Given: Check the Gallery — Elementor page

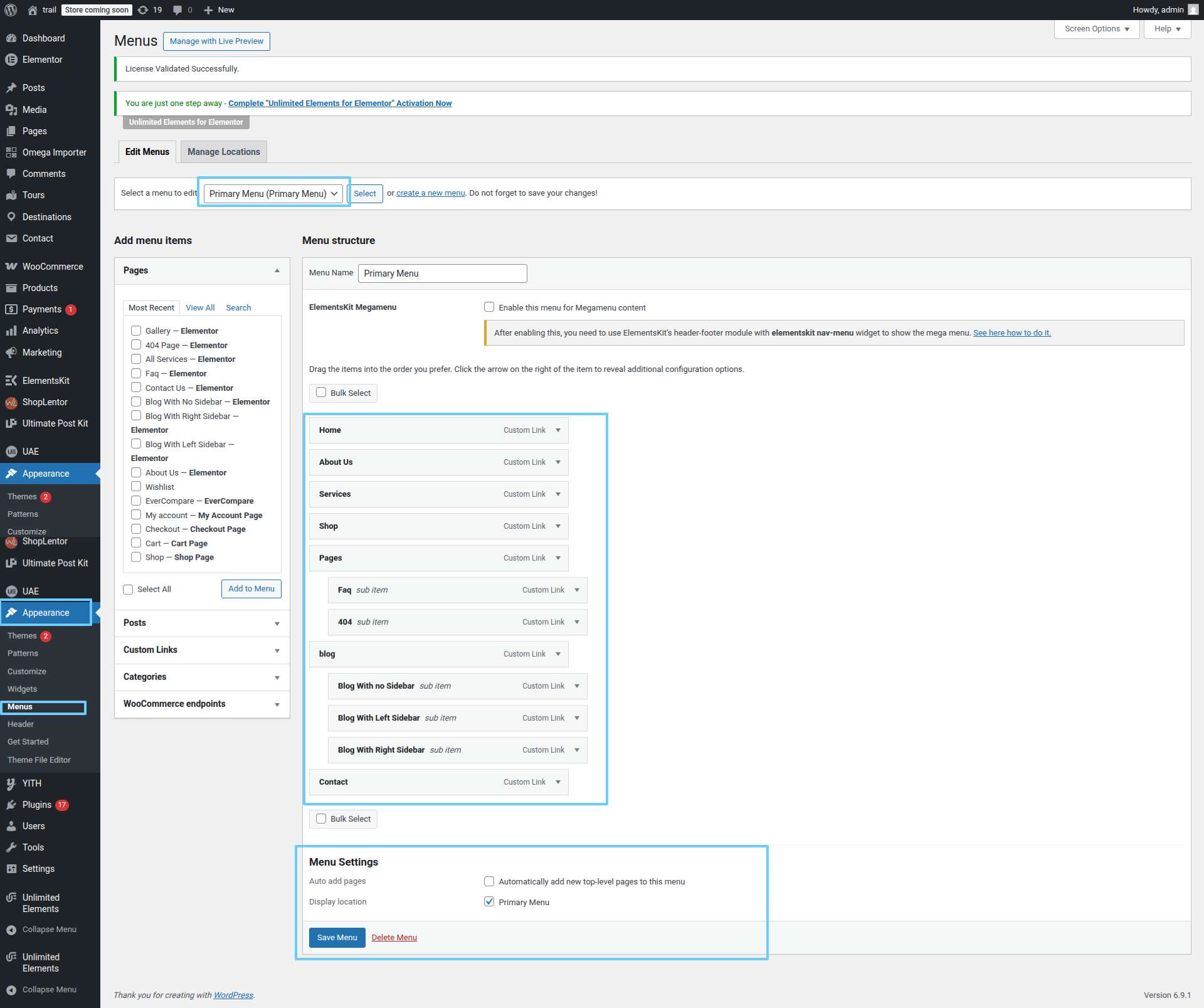Looking at the screenshot, I should (x=136, y=331).
